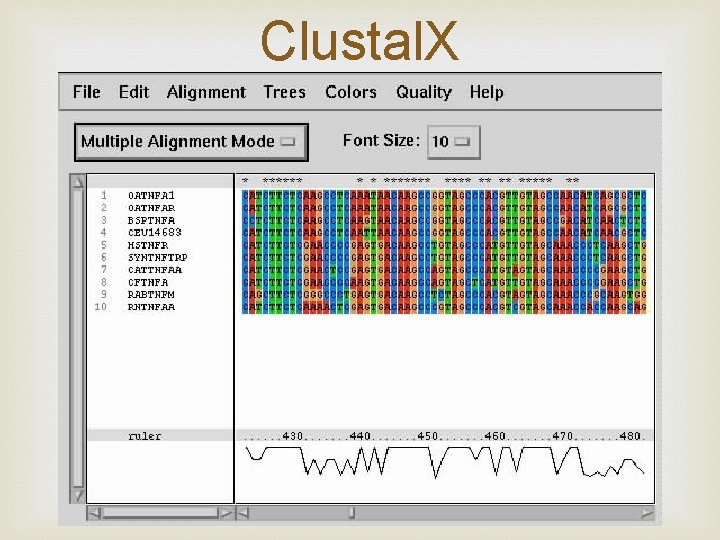The width and height of the screenshot is (720, 540).
Task: Select sequence name CATTNFAA
Action: [155, 270]
